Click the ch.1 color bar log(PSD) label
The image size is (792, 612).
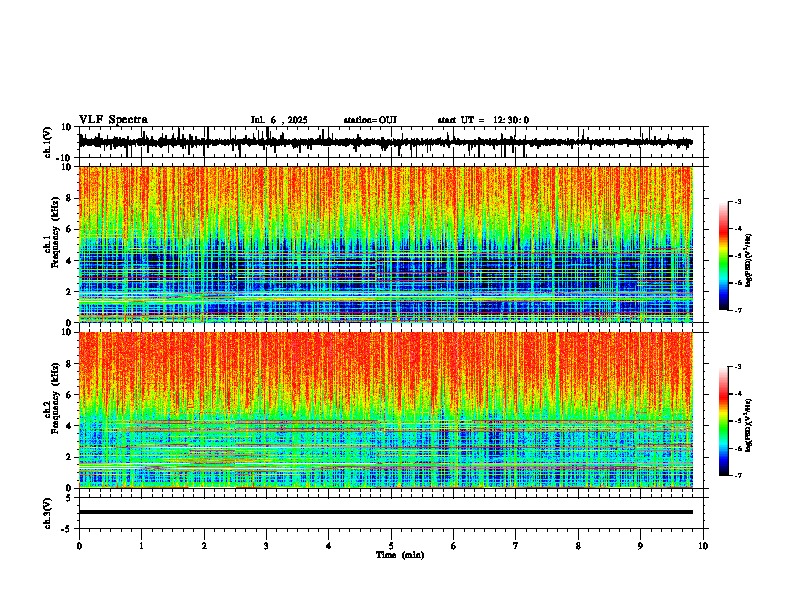[x=749, y=261]
